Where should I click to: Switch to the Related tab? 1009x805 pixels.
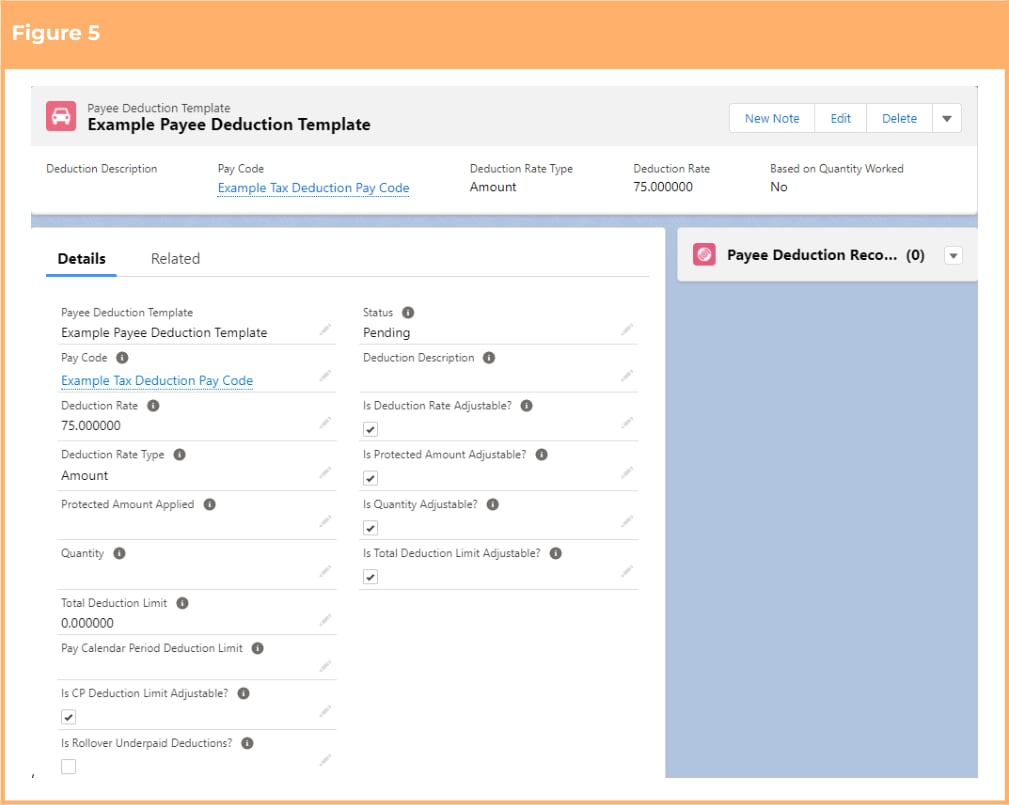(175, 259)
